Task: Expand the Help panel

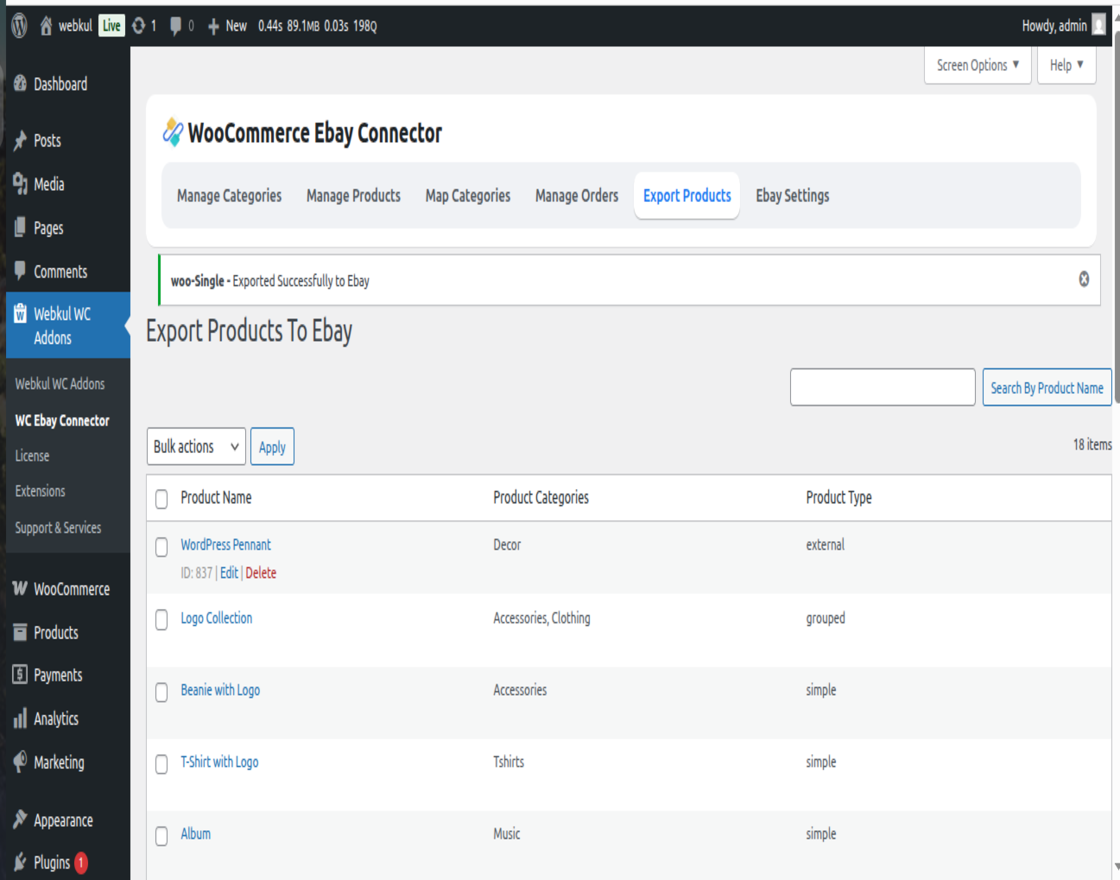Action: click(1066, 65)
